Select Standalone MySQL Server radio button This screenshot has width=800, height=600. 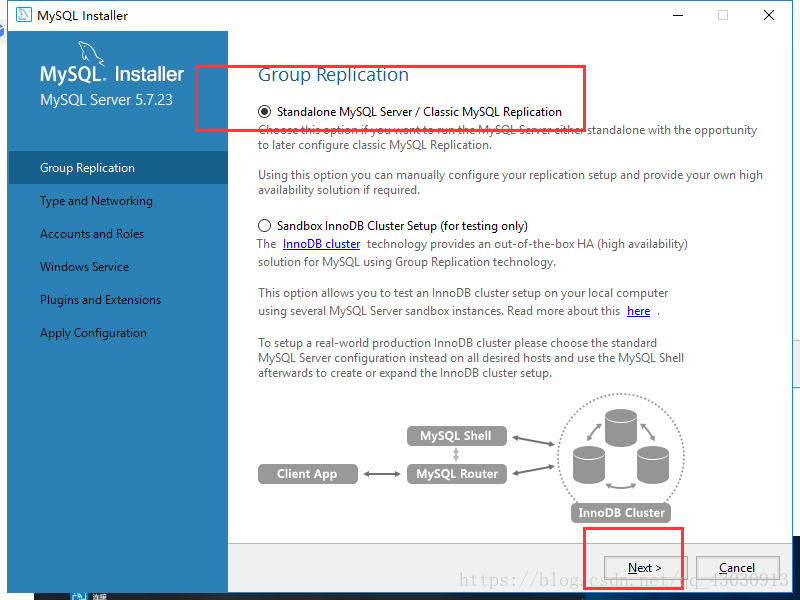coord(264,112)
